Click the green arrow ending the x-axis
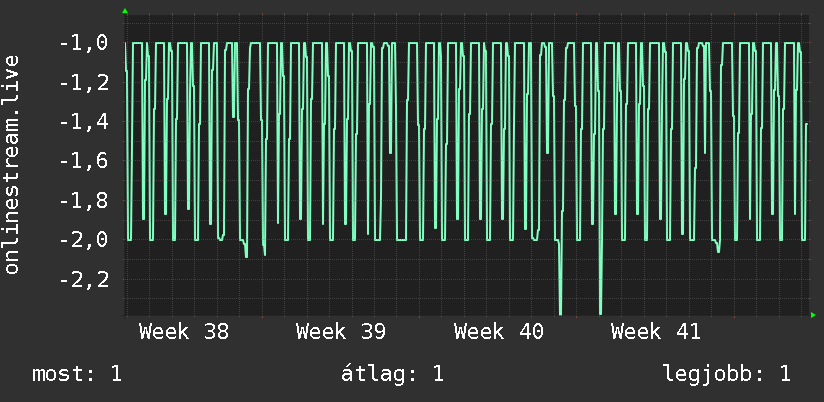 click(813, 315)
